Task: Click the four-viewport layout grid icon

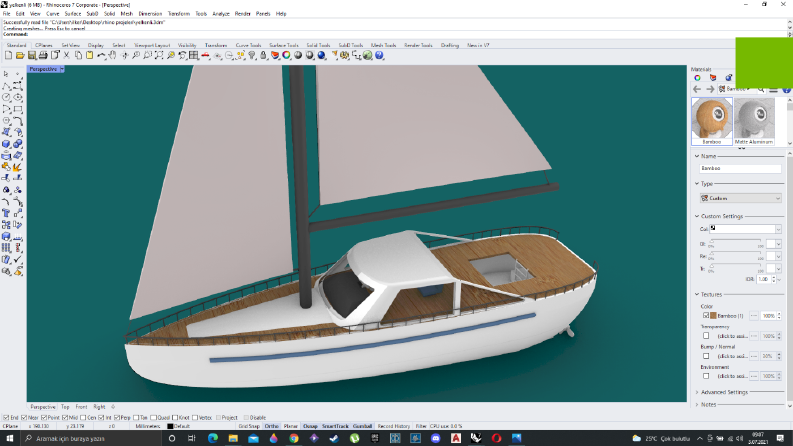Action: [x=194, y=55]
